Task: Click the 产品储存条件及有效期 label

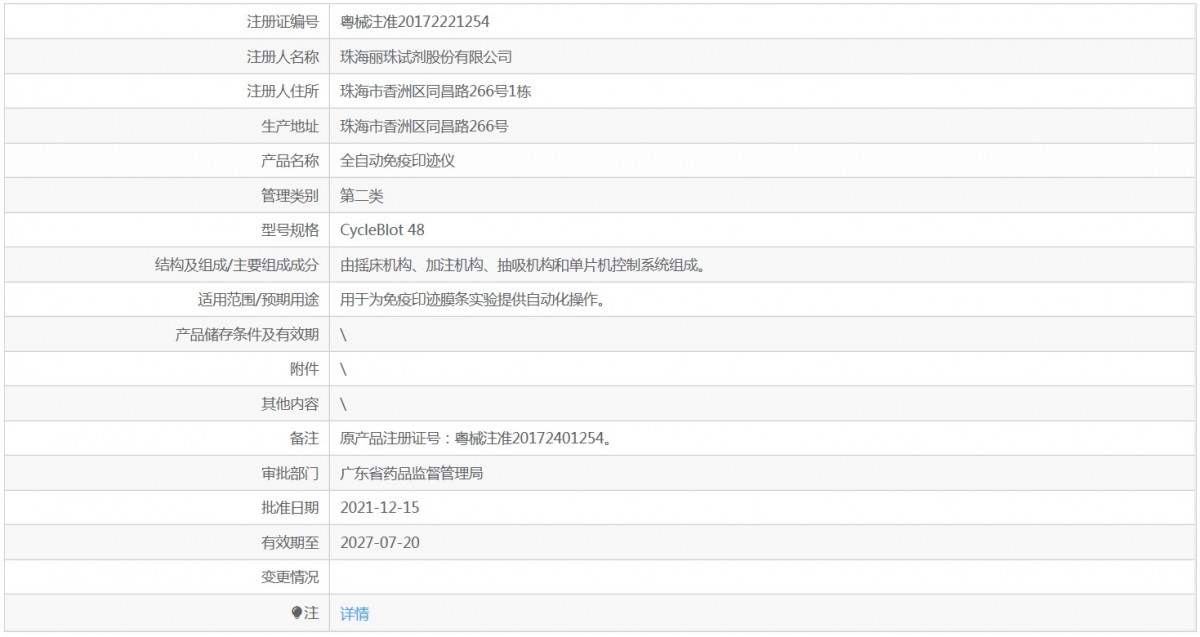Action: tap(247, 335)
